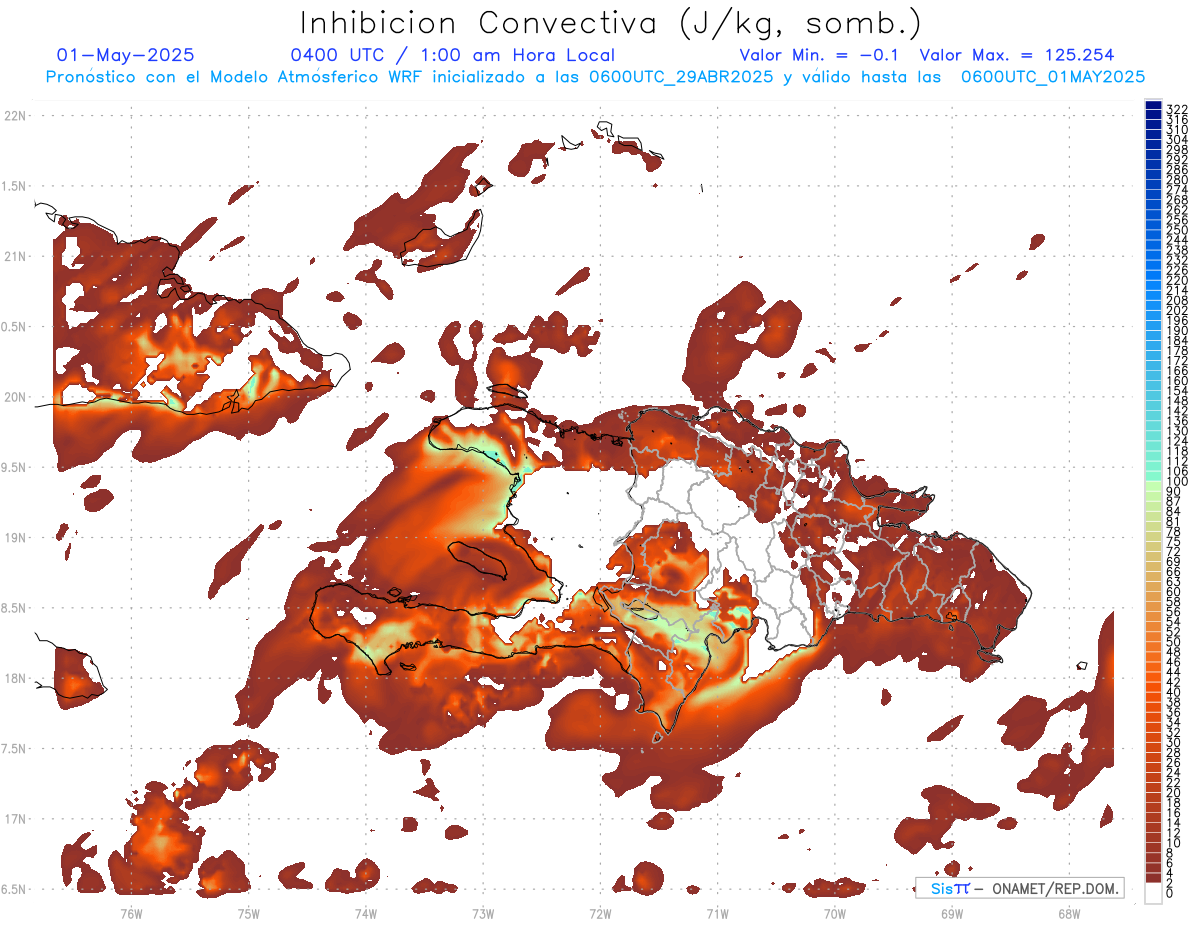This screenshot has height=927, width=1200.
Task: Click the '72W' longitude label
Action: pos(600,913)
